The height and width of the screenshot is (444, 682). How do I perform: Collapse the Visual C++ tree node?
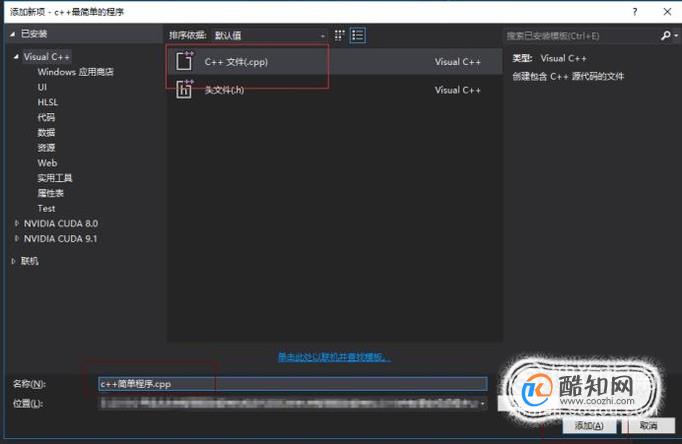pos(16,57)
